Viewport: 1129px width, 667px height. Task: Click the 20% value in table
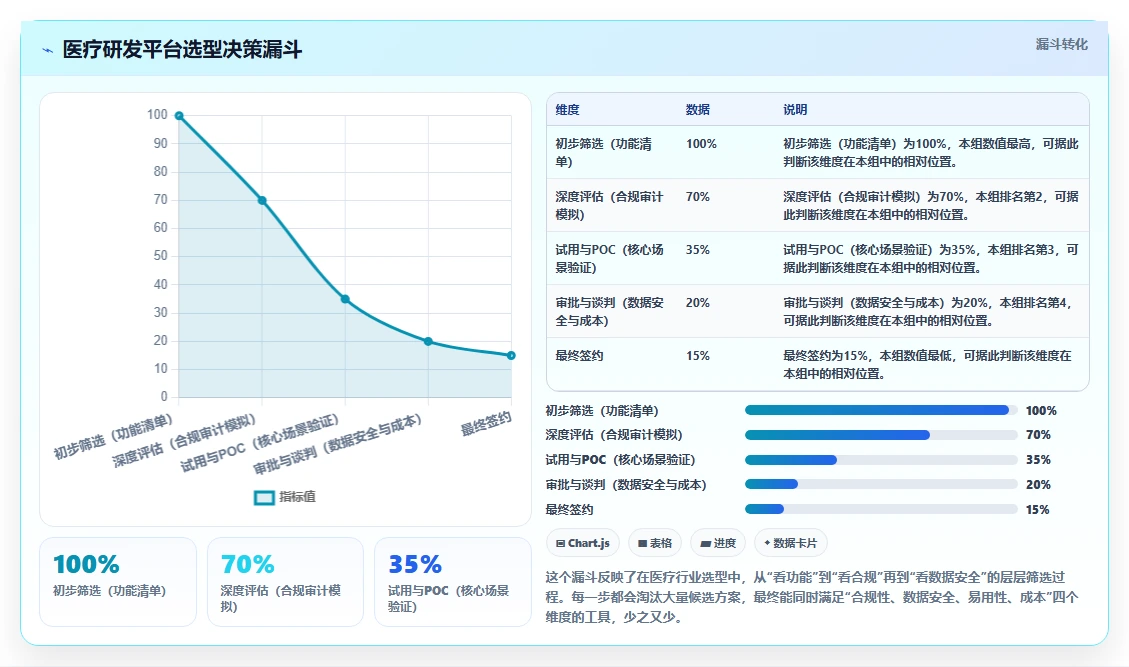tap(698, 303)
